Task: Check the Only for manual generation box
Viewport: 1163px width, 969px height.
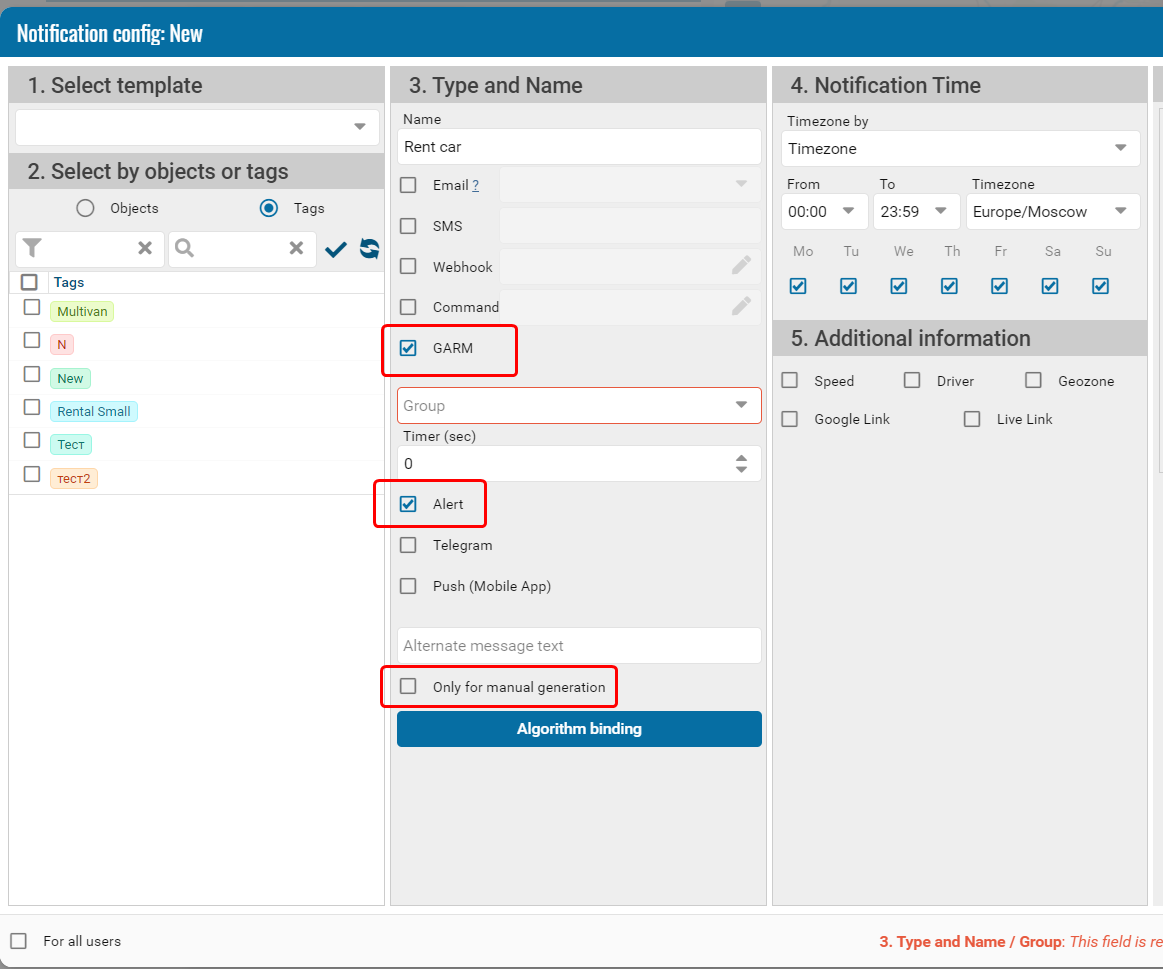Action: [408, 686]
